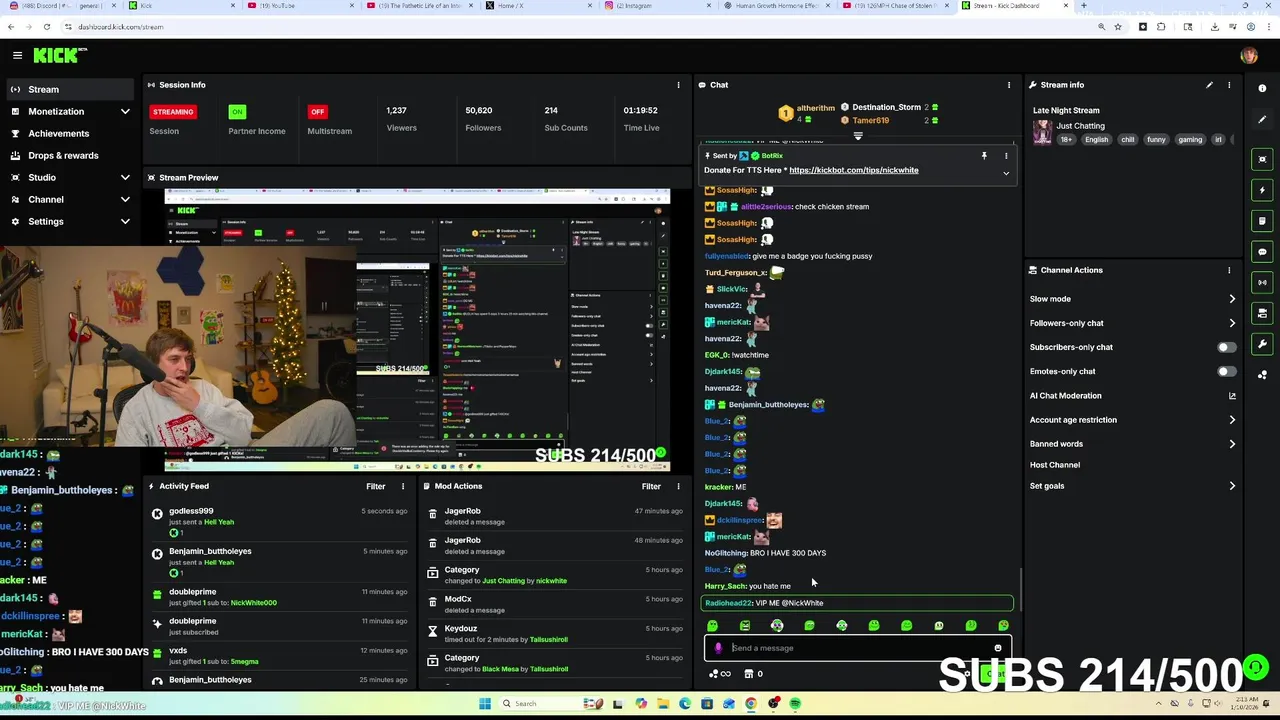The image size is (1280, 720).
Task: Open Mod Actions options menu
Action: tap(678, 486)
